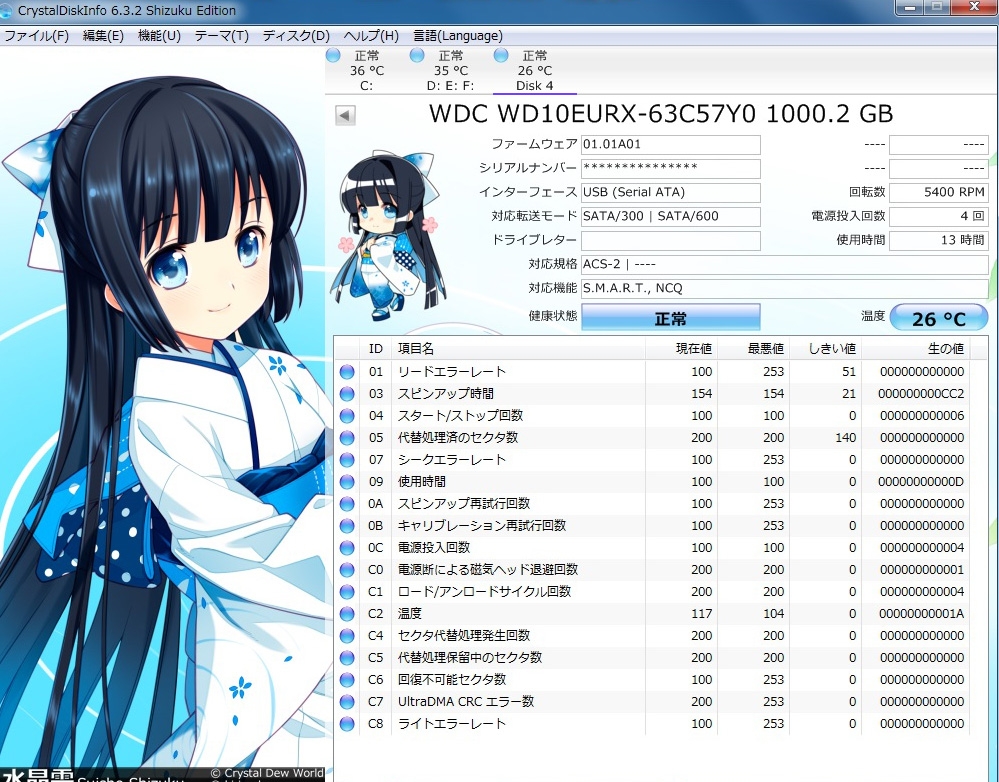Viewport: 999px width, 782px height.
Task: Click the 5400 RPM rotation field
Action: [938, 192]
